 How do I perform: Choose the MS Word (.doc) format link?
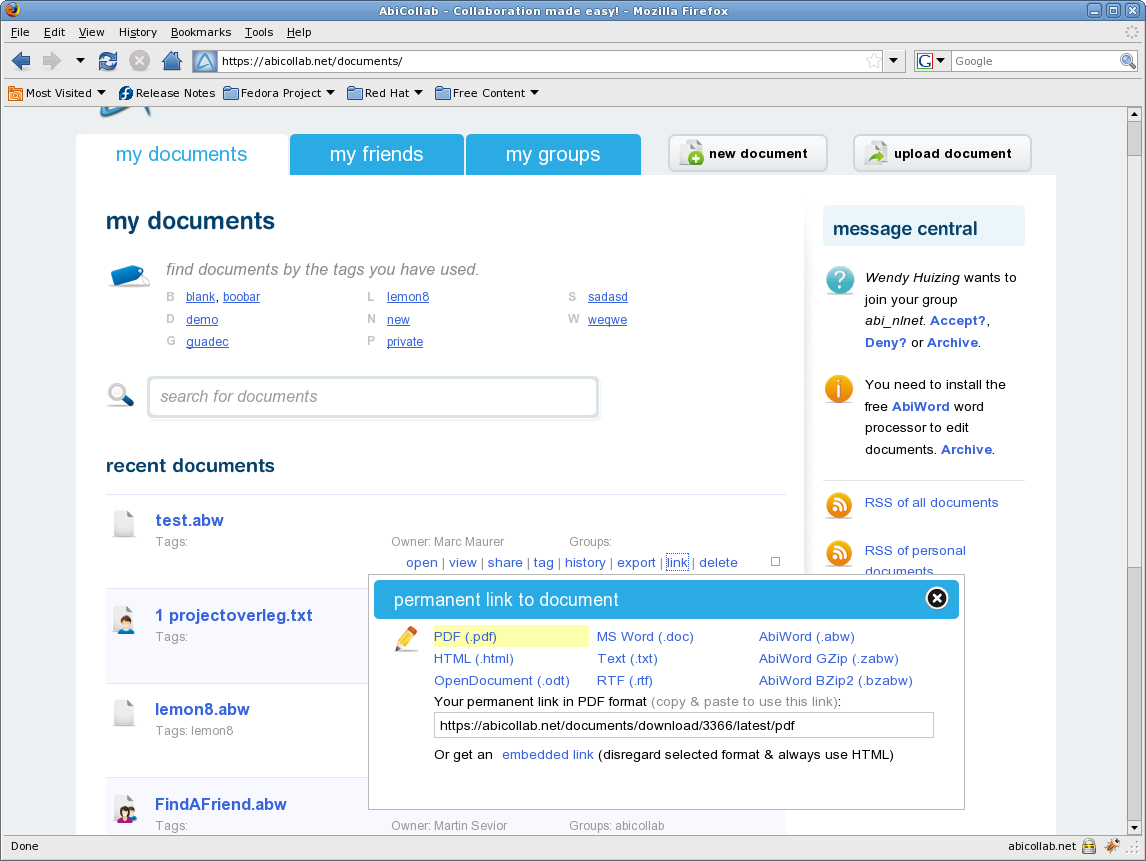point(645,637)
